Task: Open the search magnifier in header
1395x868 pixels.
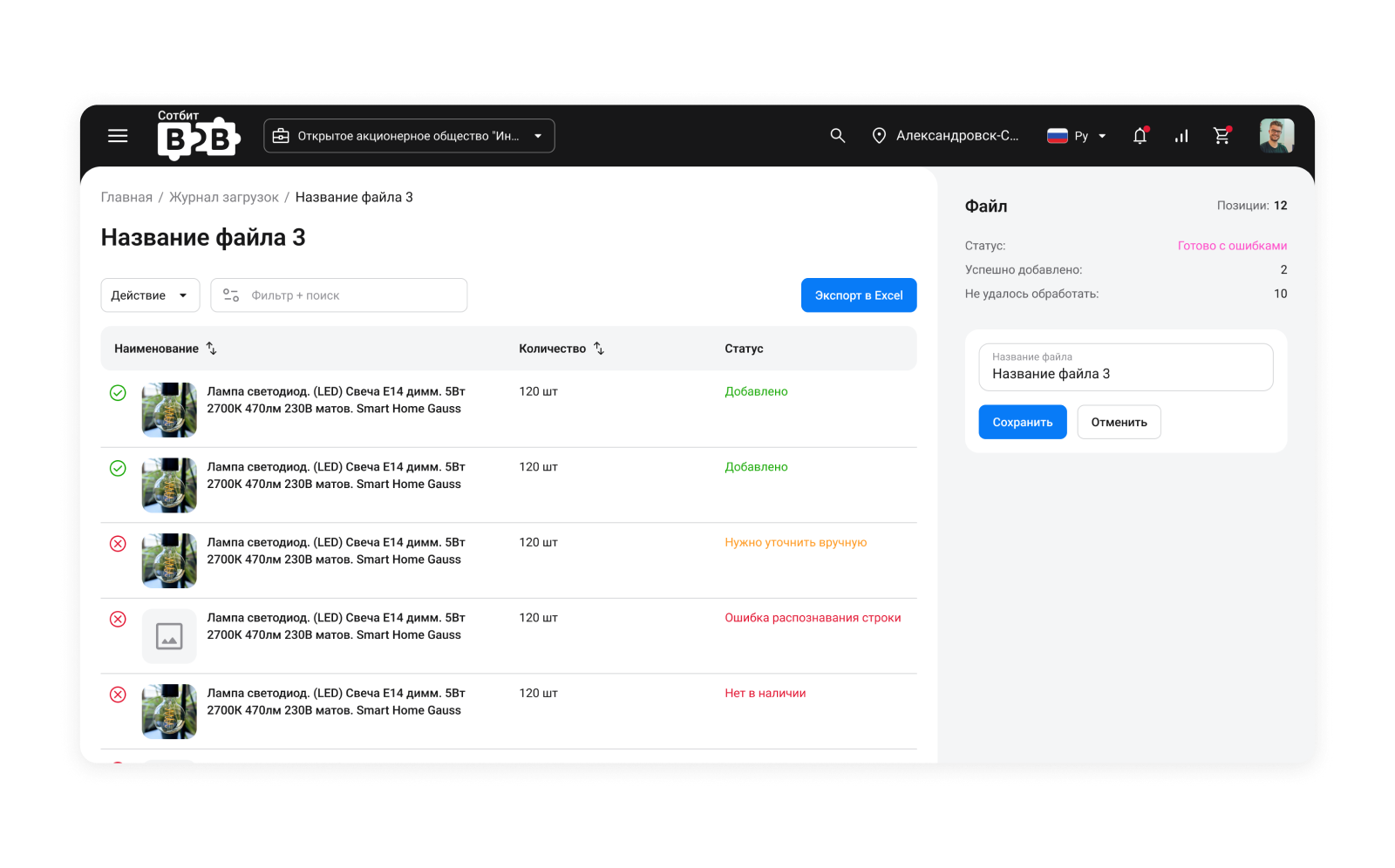Action: [x=838, y=136]
